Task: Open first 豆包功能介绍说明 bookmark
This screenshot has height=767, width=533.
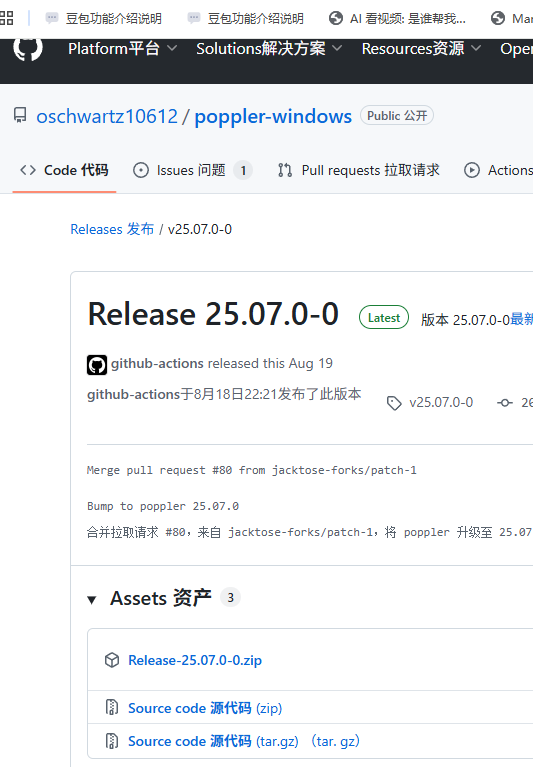Action: pyautogui.click(x=103, y=19)
